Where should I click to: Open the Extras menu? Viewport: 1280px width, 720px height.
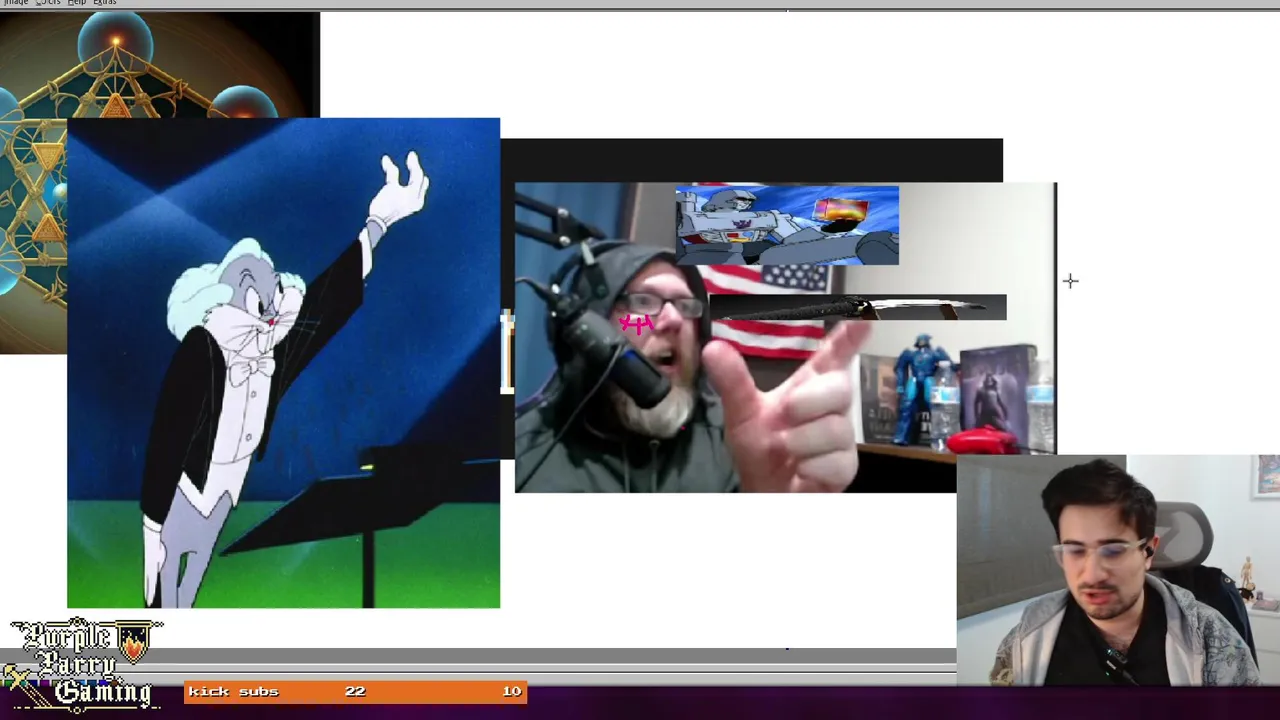pos(104,3)
